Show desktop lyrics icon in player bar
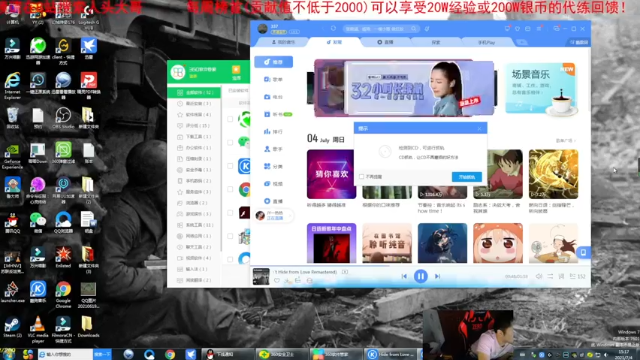The width and height of the screenshot is (640, 360). click(561, 276)
